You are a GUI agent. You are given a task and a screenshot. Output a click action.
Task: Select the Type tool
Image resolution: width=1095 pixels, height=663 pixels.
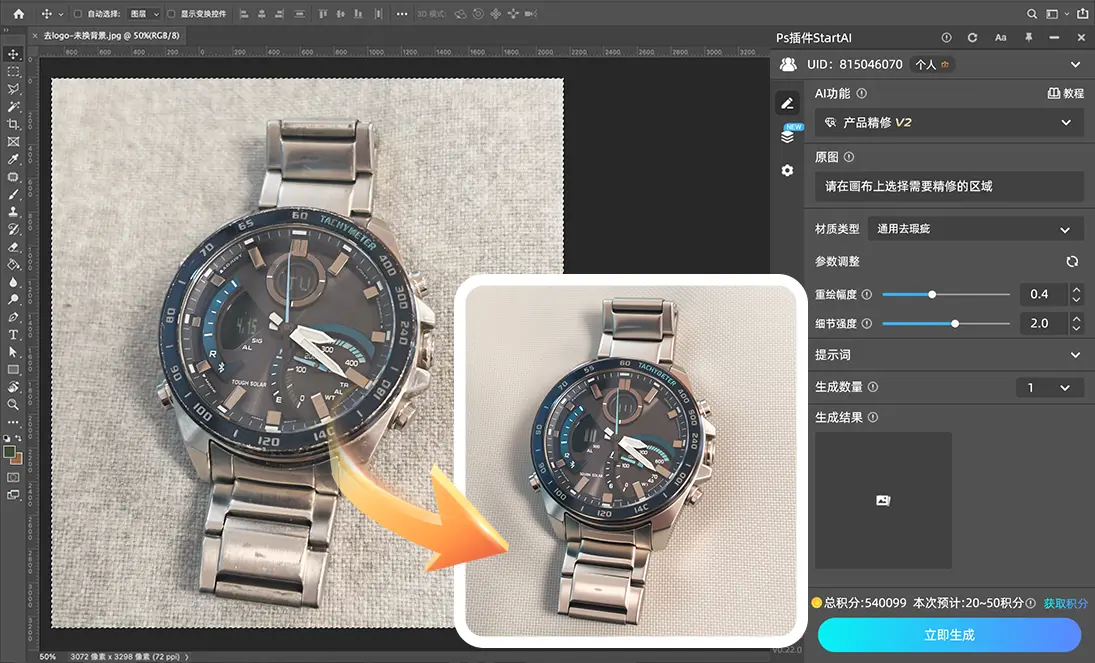(x=13, y=334)
